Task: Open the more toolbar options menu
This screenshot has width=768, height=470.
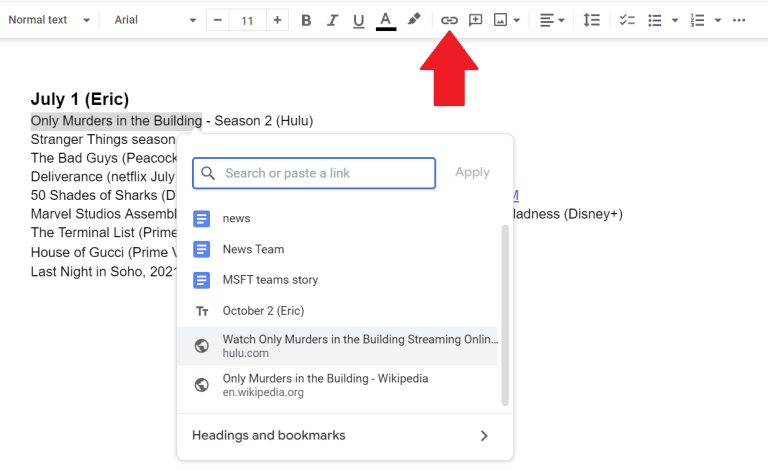Action: coord(739,20)
